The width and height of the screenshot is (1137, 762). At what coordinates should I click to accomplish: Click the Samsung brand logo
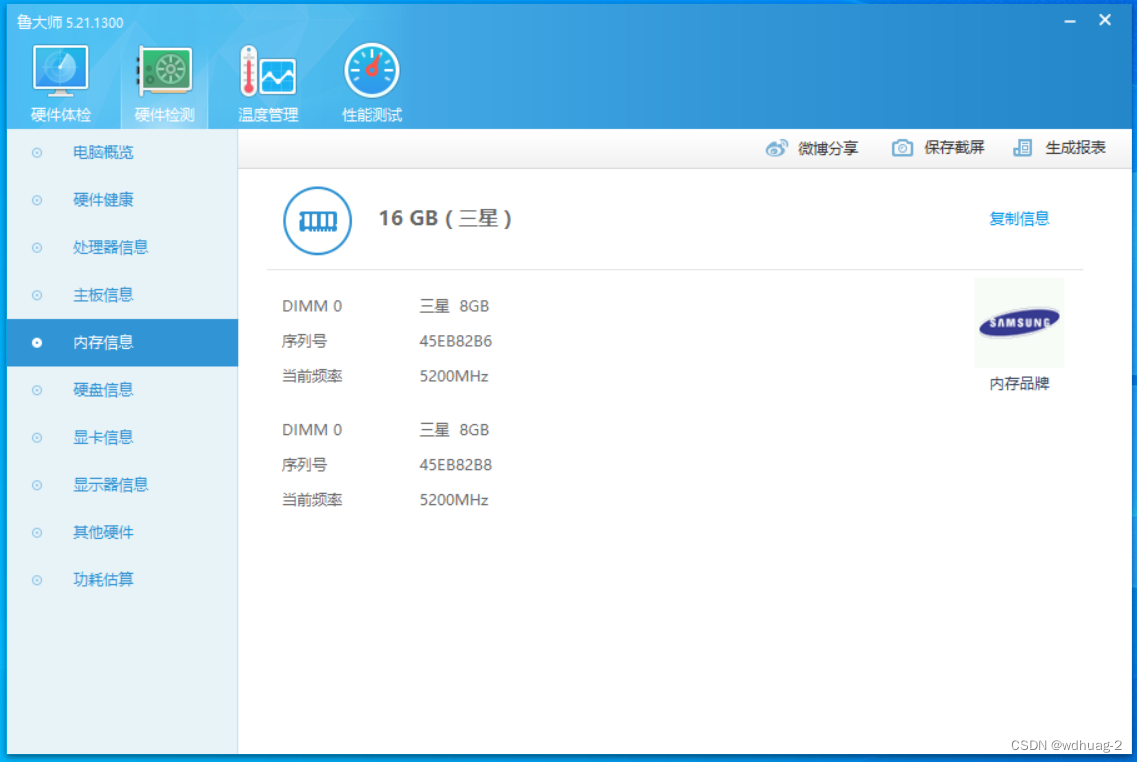[1019, 323]
